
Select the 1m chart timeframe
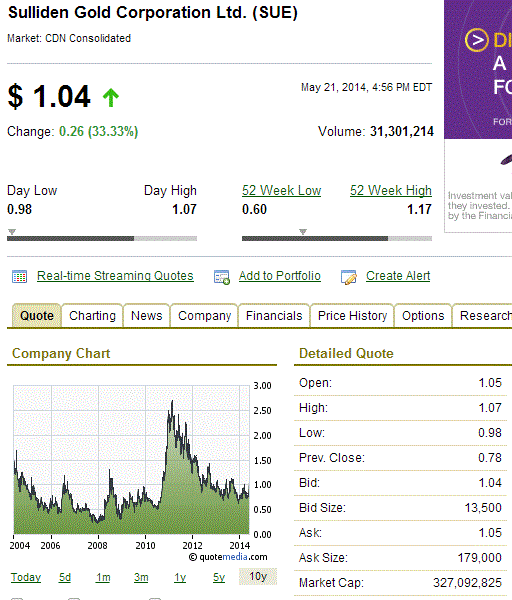pos(103,577)
